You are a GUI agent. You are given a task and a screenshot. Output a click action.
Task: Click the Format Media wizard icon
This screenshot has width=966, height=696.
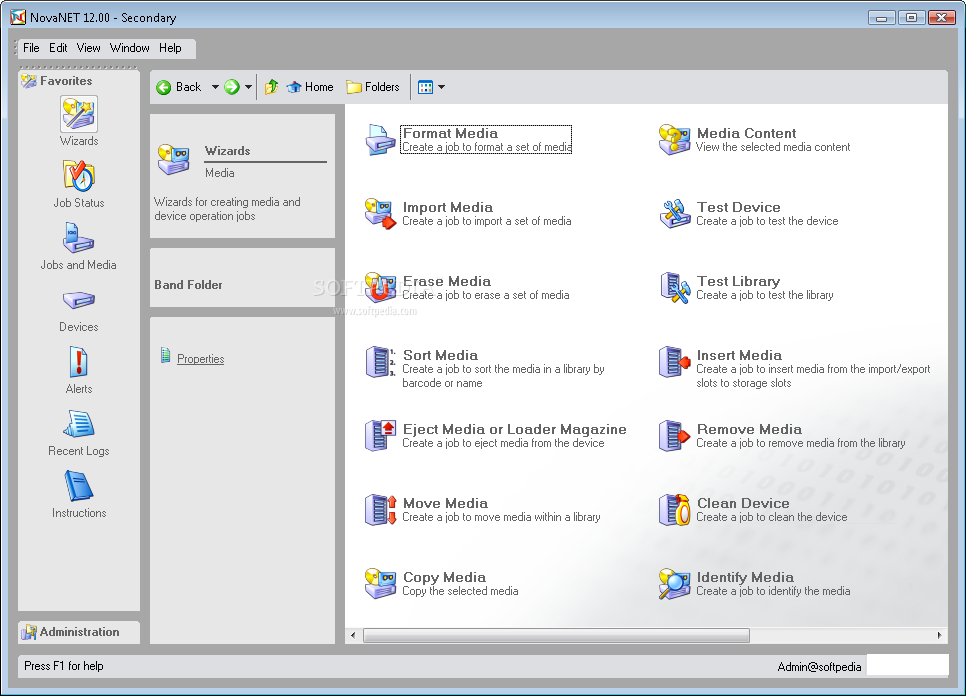pos(380,140)
